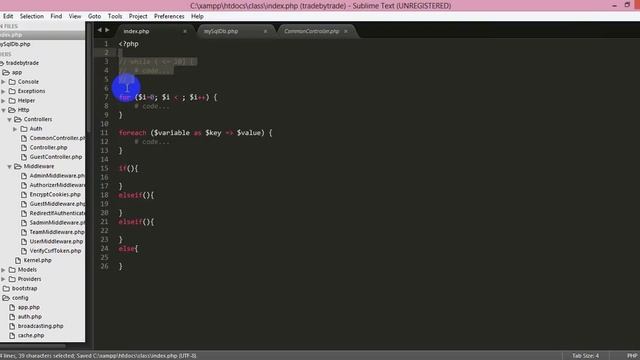Open AdminMiddleware.php from sidebar
This screenshot has height=360, width=640.
point(57,176)
